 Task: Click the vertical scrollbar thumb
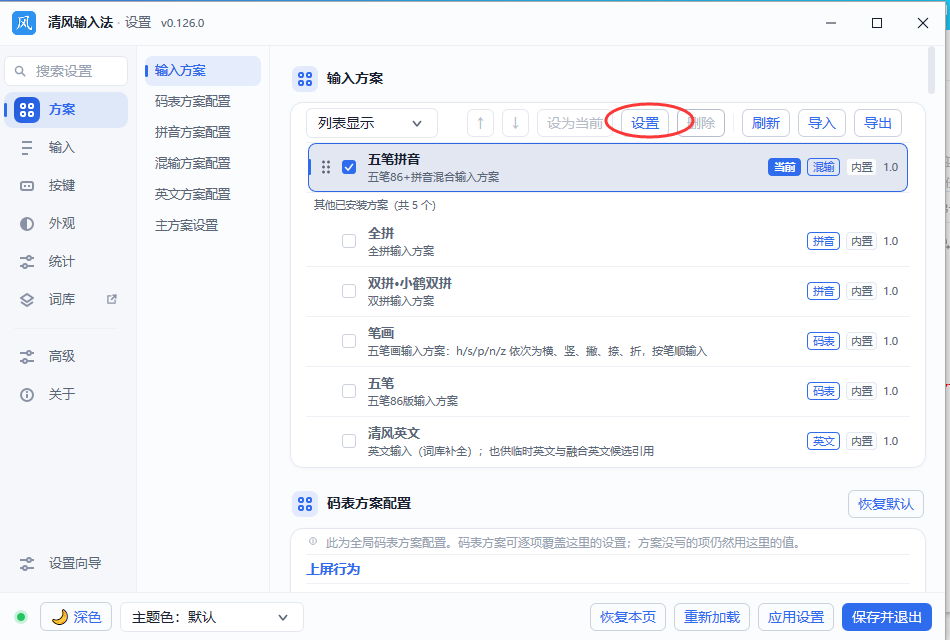931,70
